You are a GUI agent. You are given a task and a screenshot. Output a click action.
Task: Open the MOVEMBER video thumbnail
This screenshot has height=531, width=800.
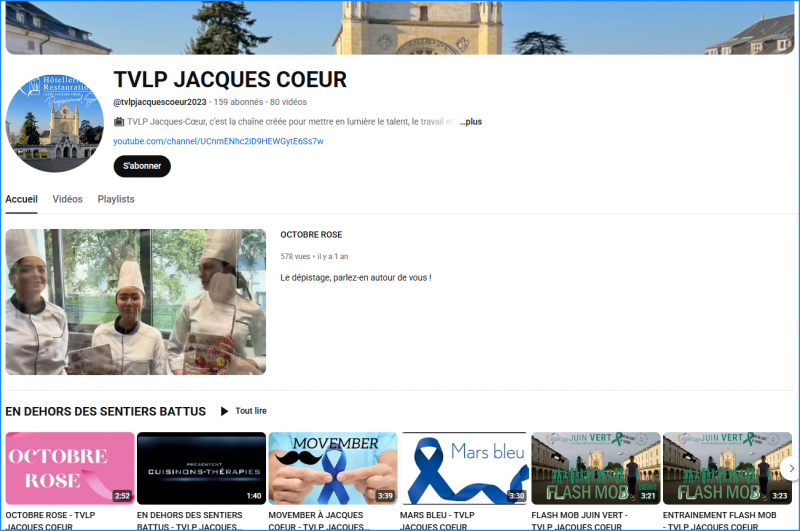tap(333, 468)
